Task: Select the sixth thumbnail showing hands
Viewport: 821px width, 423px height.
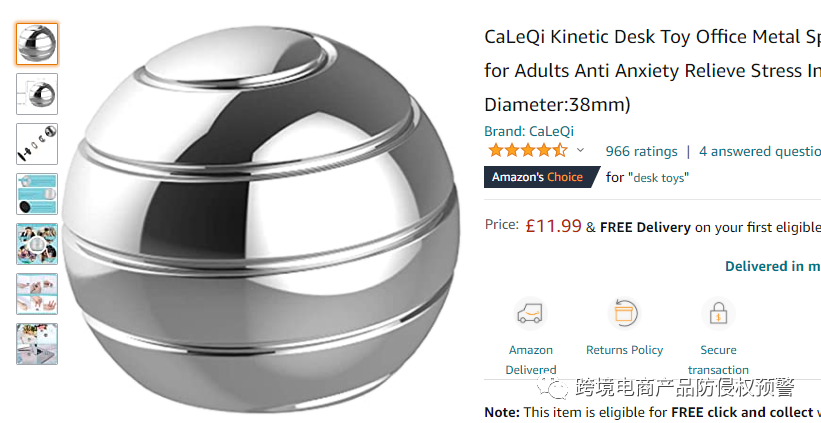Action: 37,294
